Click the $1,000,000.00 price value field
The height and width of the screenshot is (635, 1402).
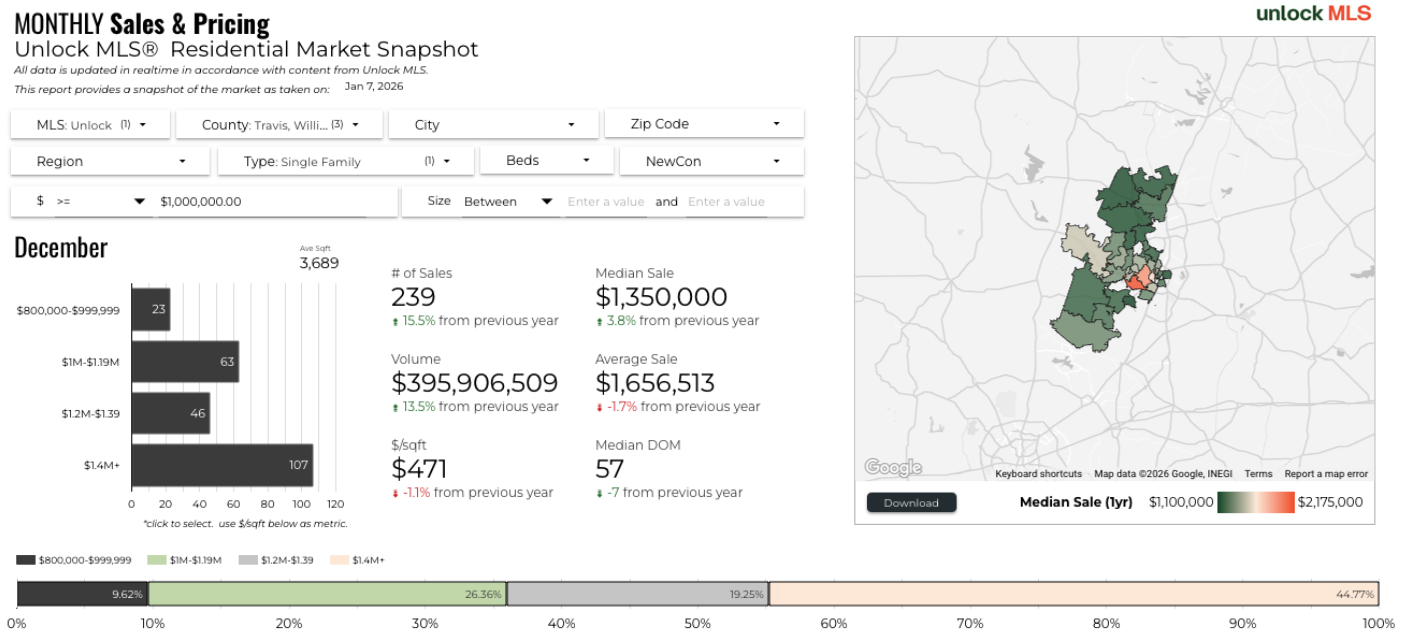coord(262,201)
